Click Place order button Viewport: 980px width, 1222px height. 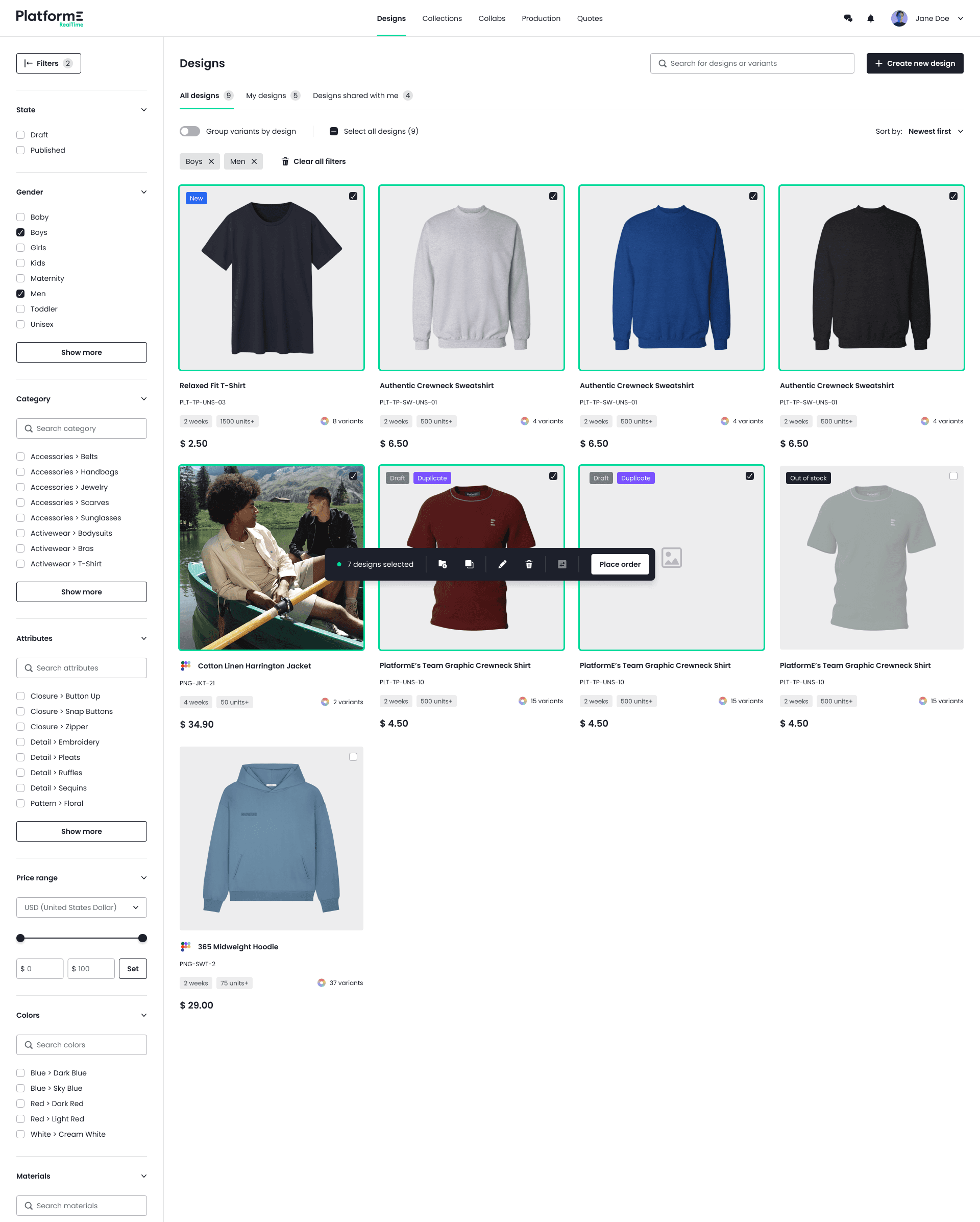click(620, 564)
